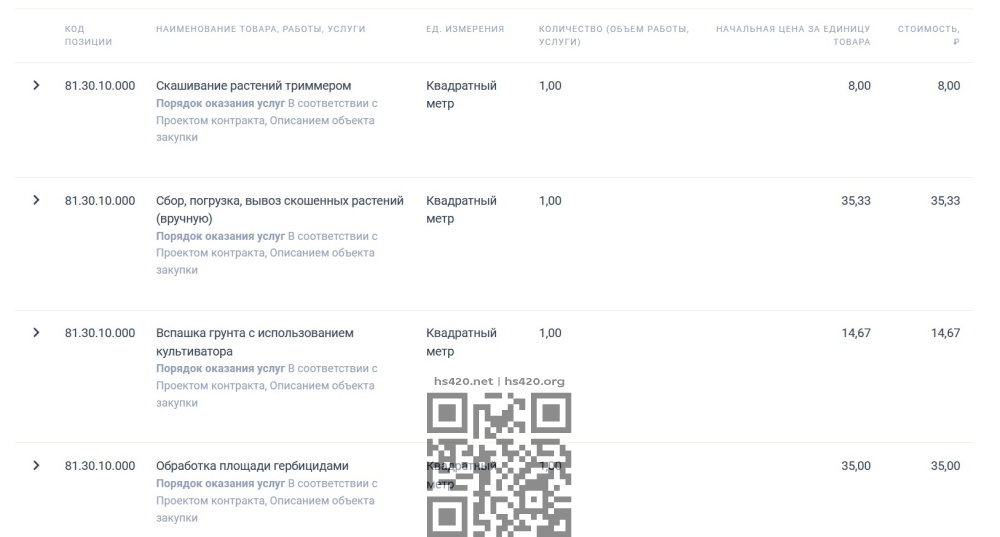
Task: Expand the Скашивание растений триммером row
Action: (x=36, y=85)
